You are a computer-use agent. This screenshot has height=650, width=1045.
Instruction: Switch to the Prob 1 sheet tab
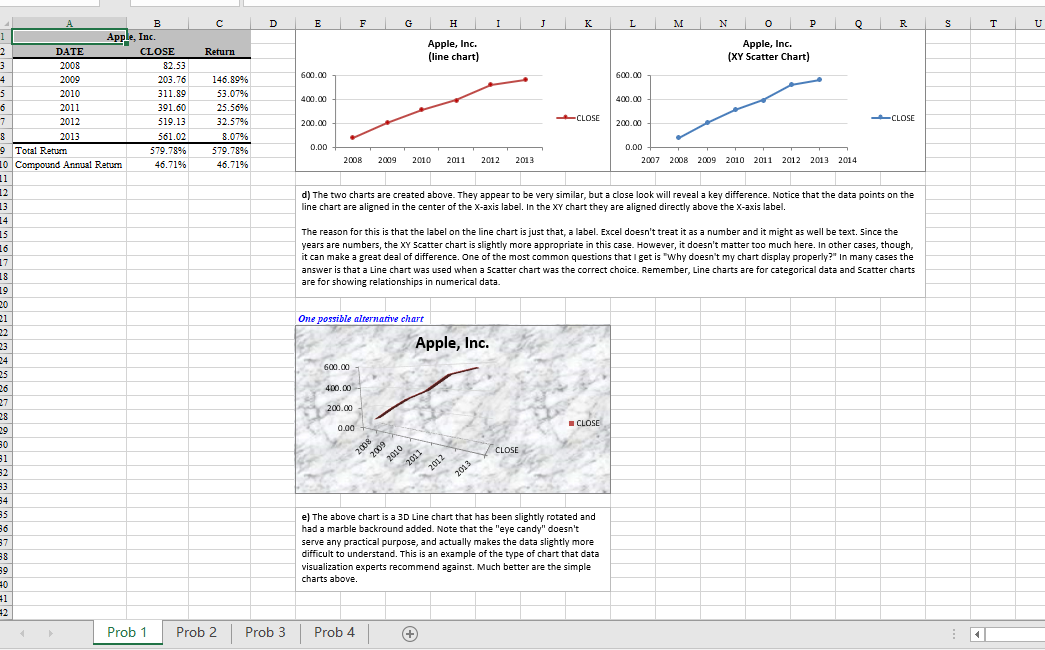127,632
